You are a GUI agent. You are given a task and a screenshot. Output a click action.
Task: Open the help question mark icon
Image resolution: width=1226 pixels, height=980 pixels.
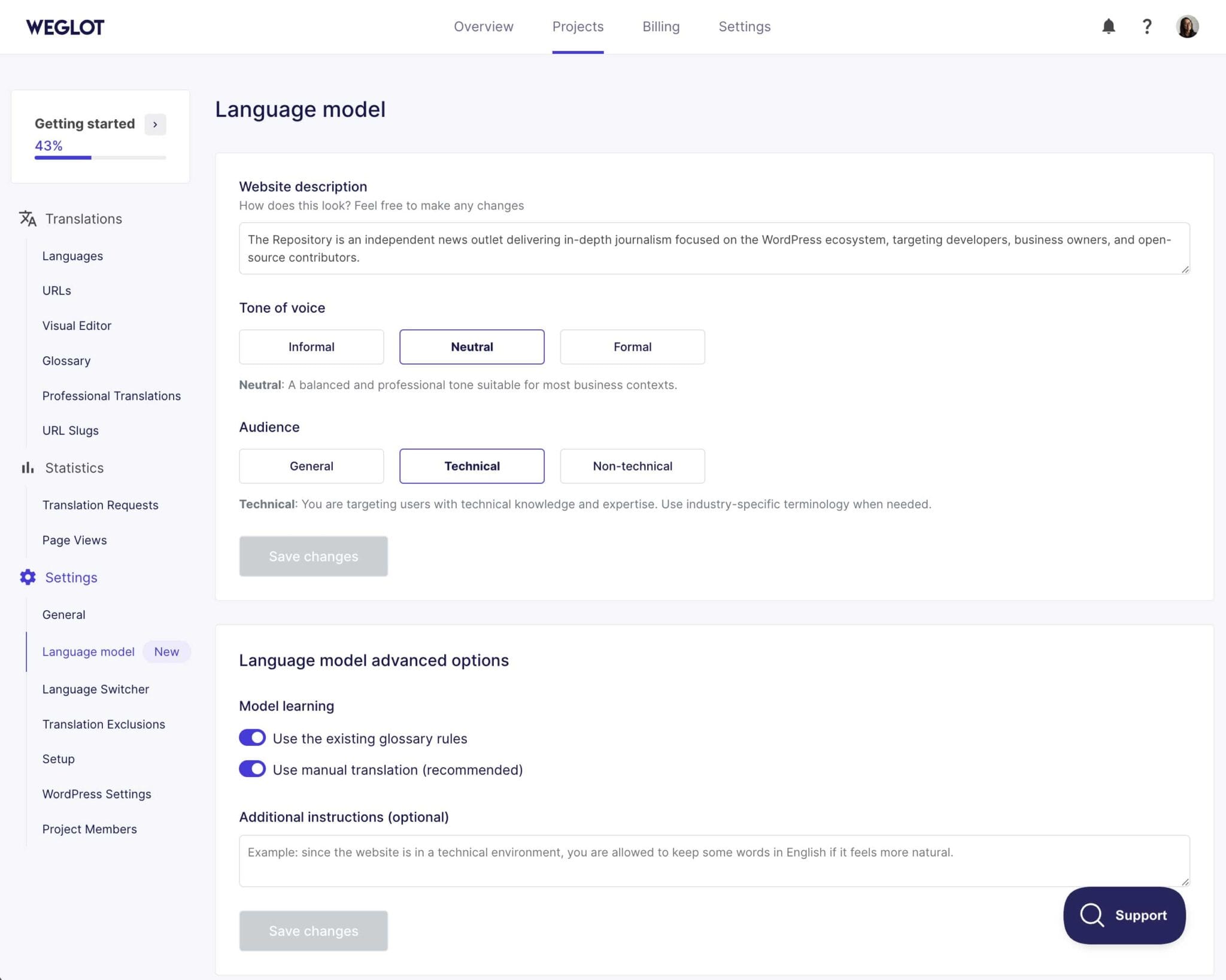coord(1146,26)
